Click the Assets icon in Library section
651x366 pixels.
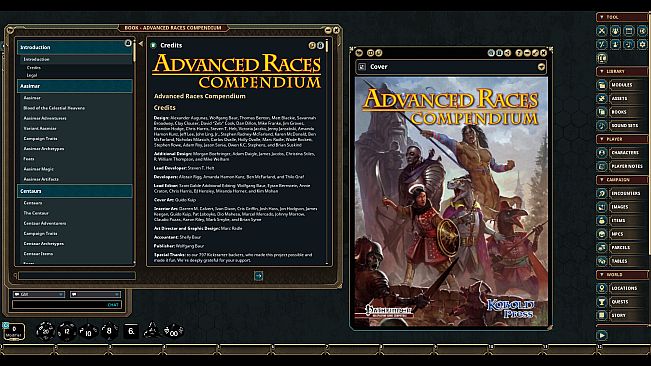602,98
